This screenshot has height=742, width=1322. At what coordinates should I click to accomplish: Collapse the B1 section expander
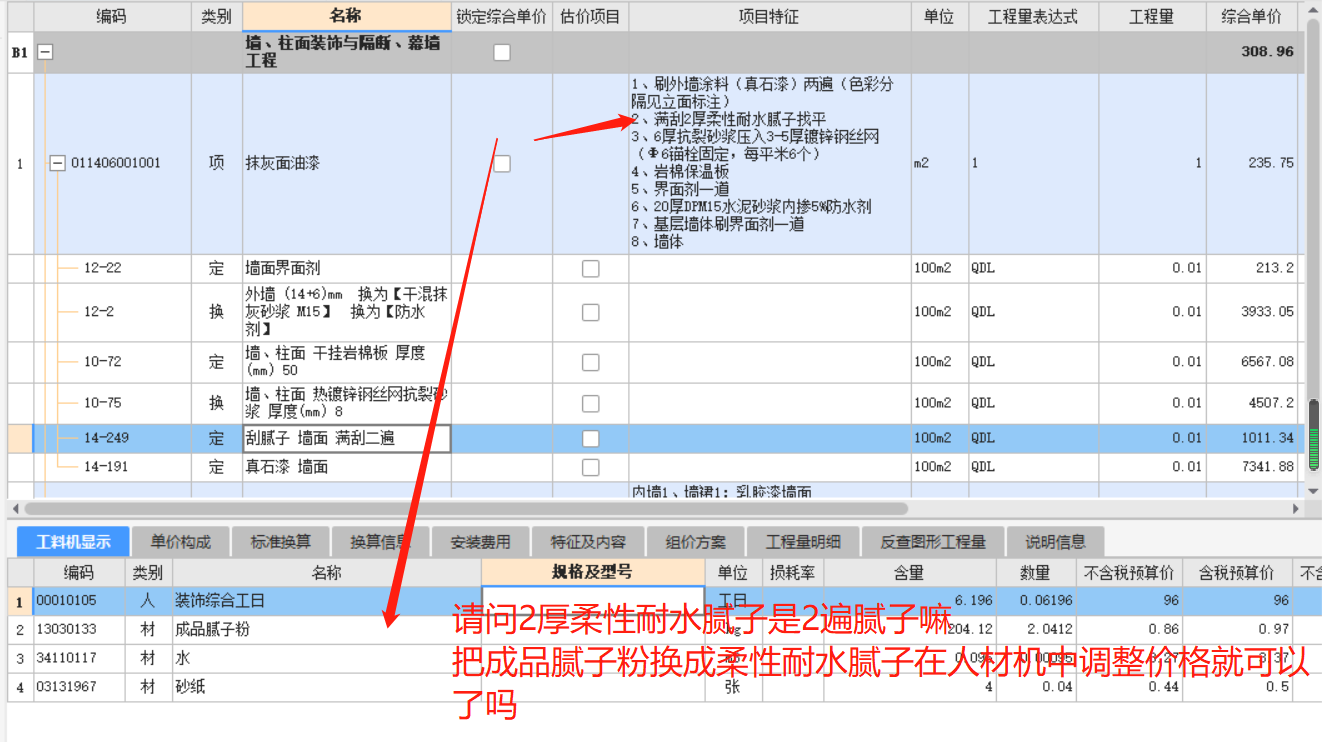coord(44,52)
